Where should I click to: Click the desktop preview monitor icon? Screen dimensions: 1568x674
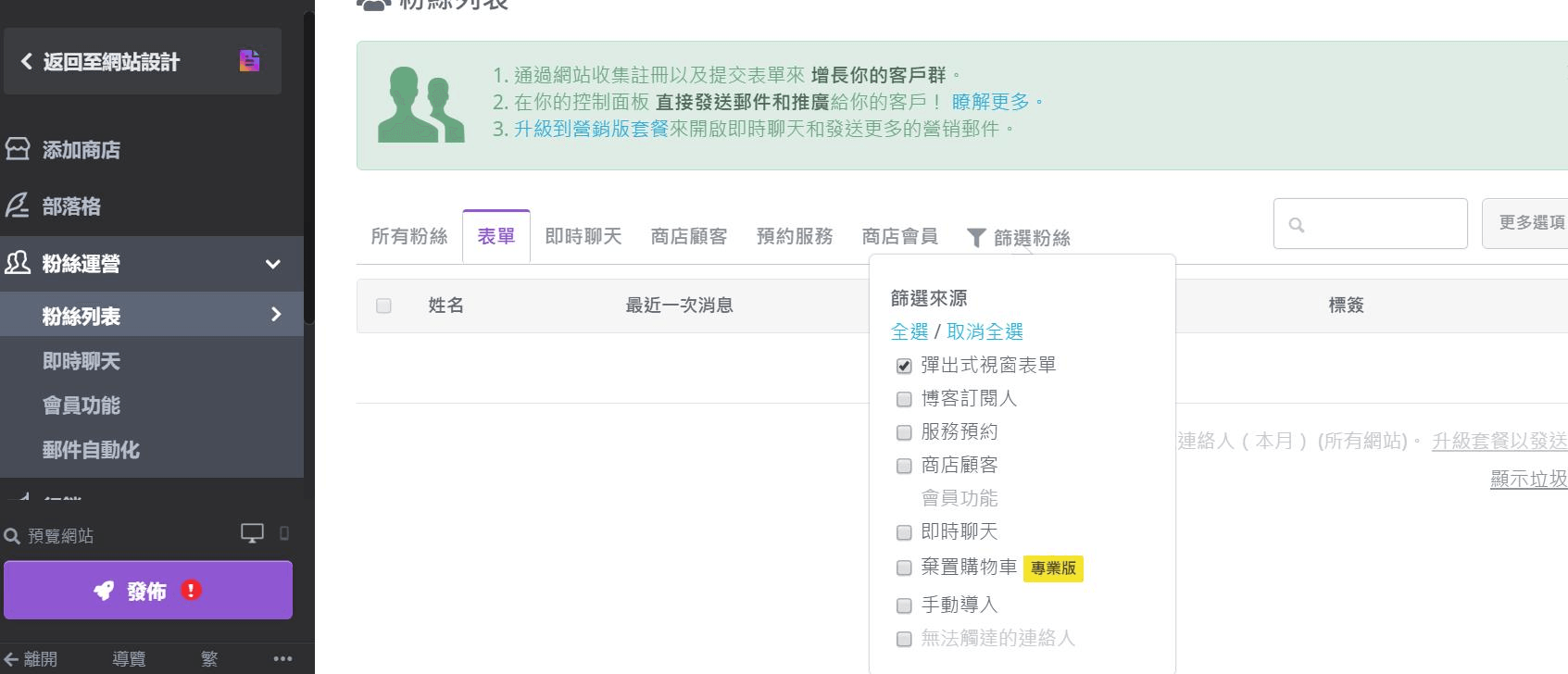coord(252,533)
